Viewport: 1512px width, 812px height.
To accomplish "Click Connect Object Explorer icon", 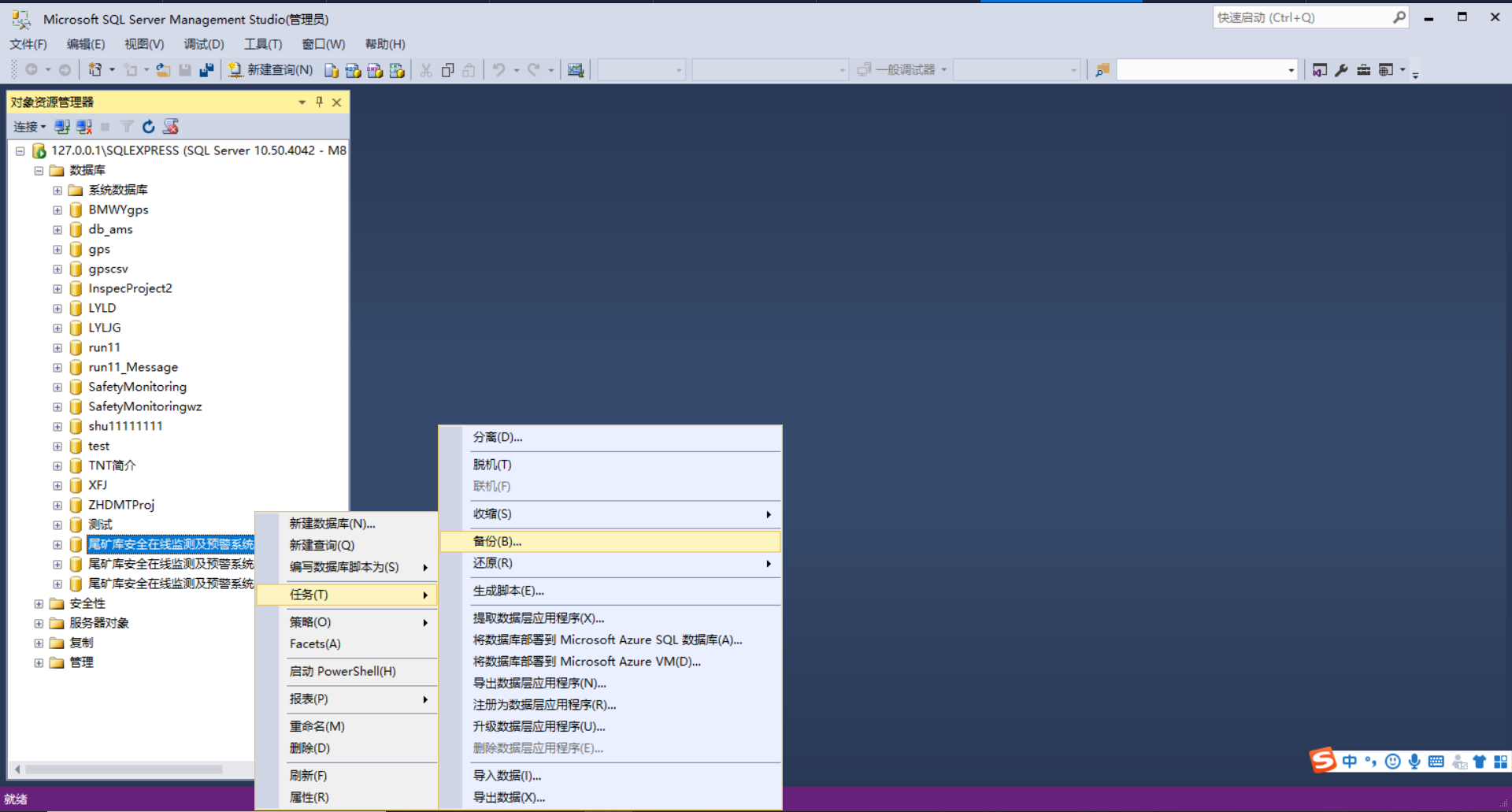I will tap(62, 127).
